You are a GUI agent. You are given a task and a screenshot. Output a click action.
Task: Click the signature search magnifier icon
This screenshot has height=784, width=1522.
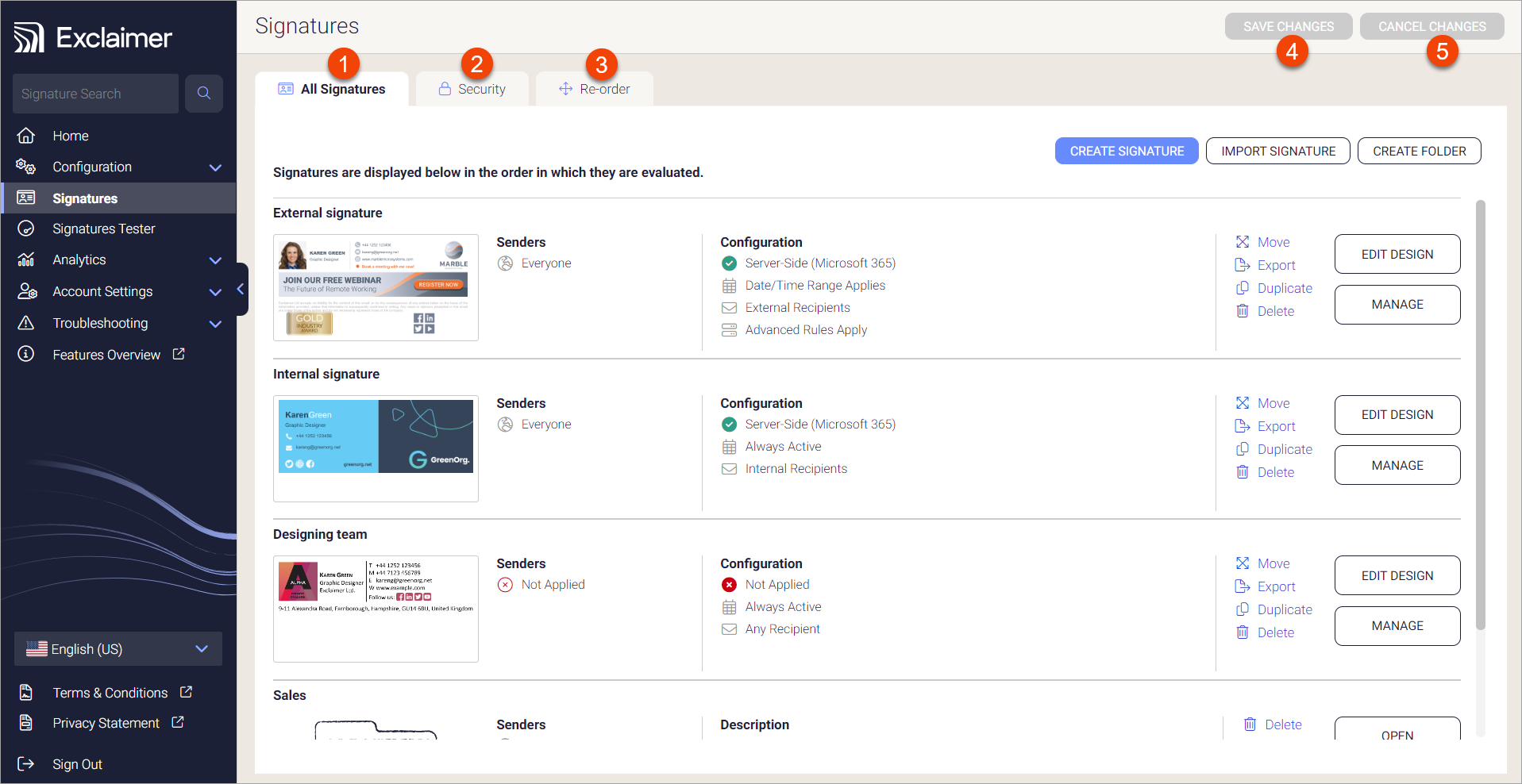point(204,94)
